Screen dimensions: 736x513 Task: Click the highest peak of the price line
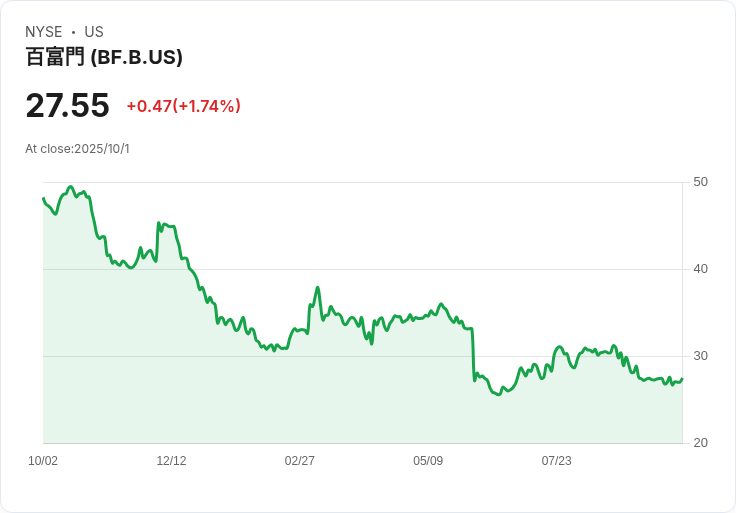click(70, 187)
